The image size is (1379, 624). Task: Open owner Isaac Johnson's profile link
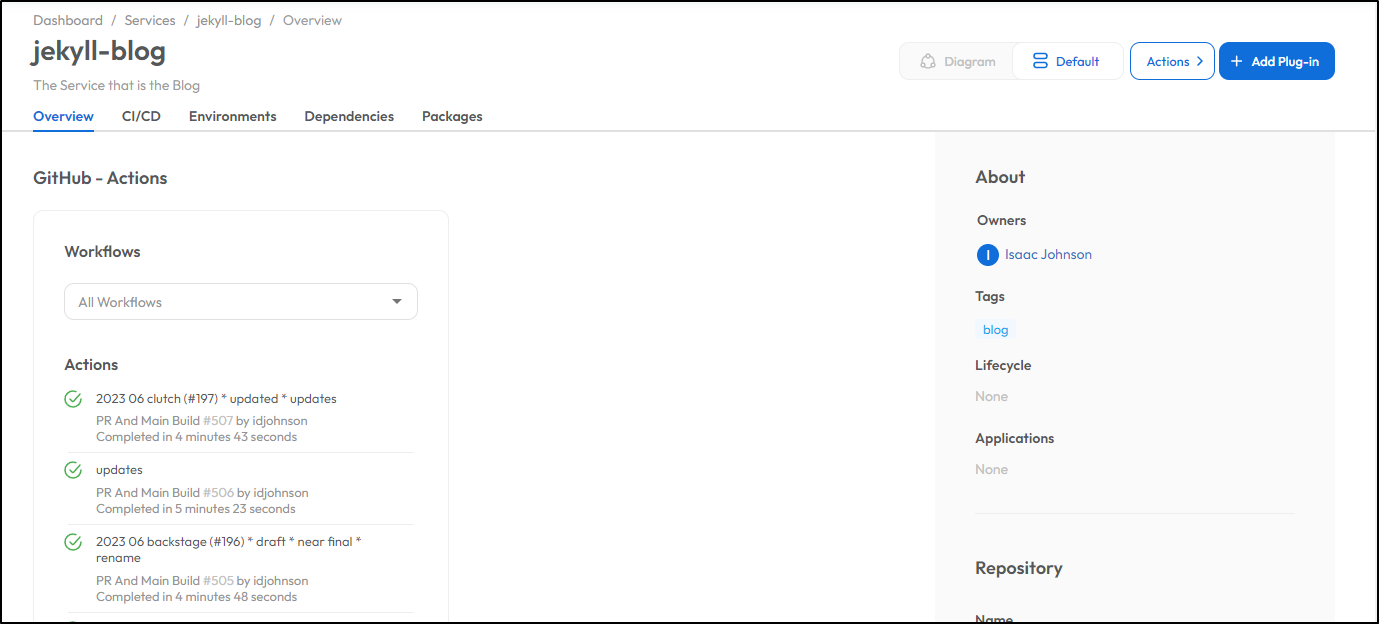[x=1048, y=255]
